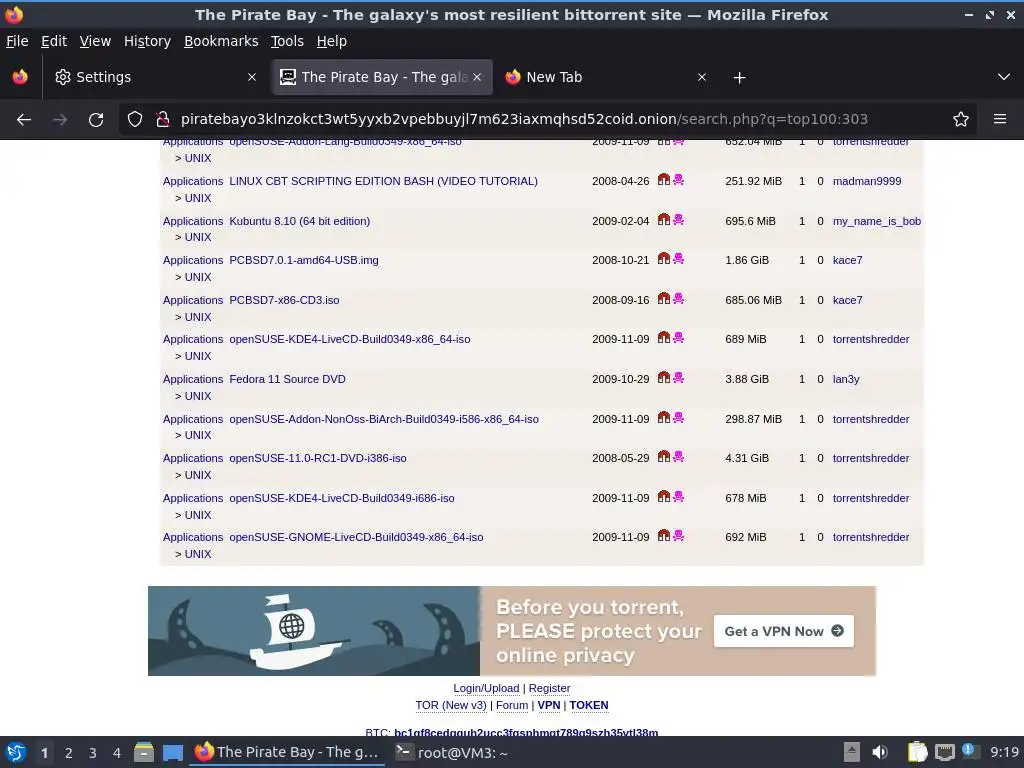Open the file manager icon in taskbar
1024x768 pixels.
pos(144,752)
